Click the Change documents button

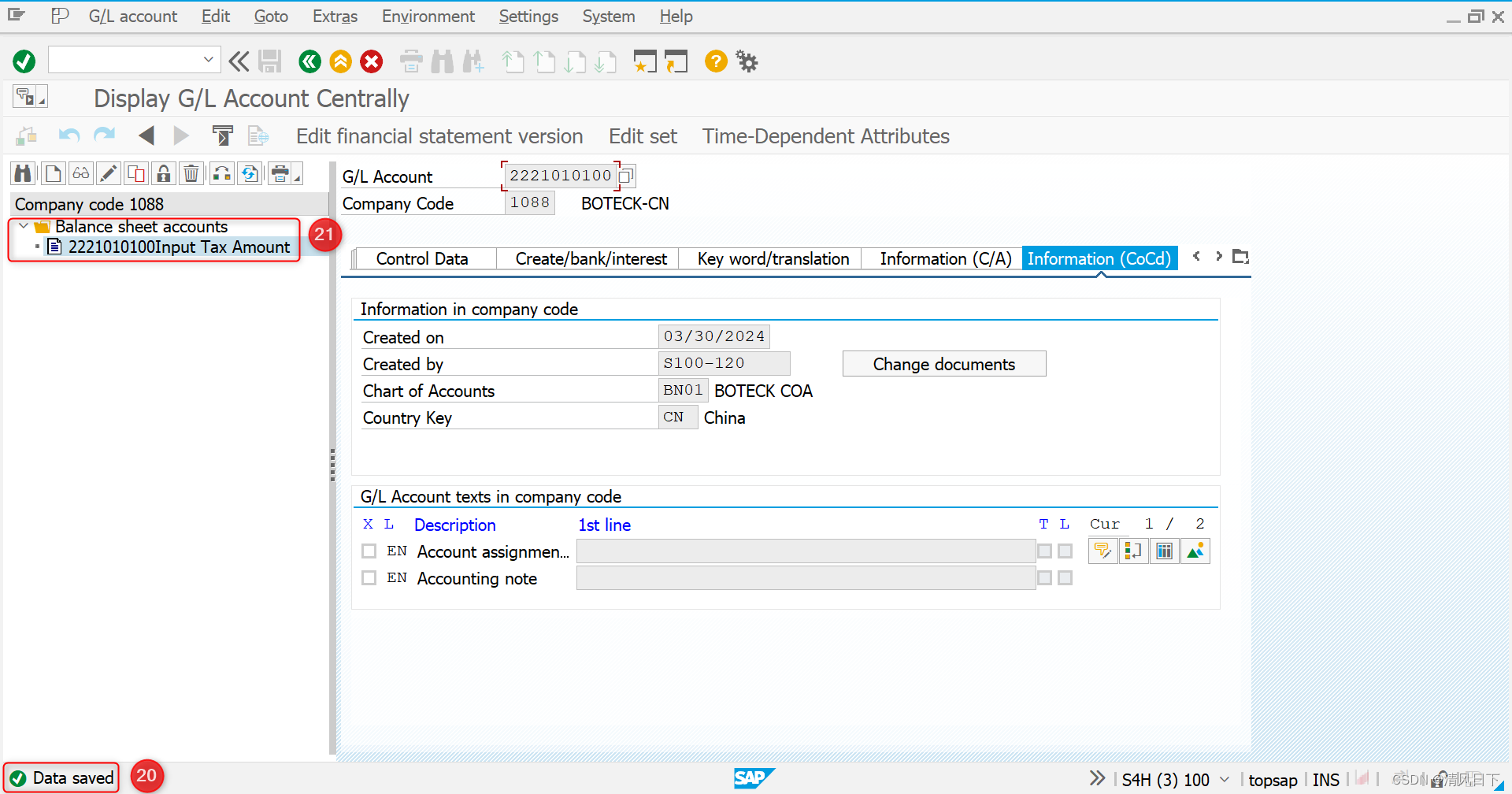click(x=944, y=364)
